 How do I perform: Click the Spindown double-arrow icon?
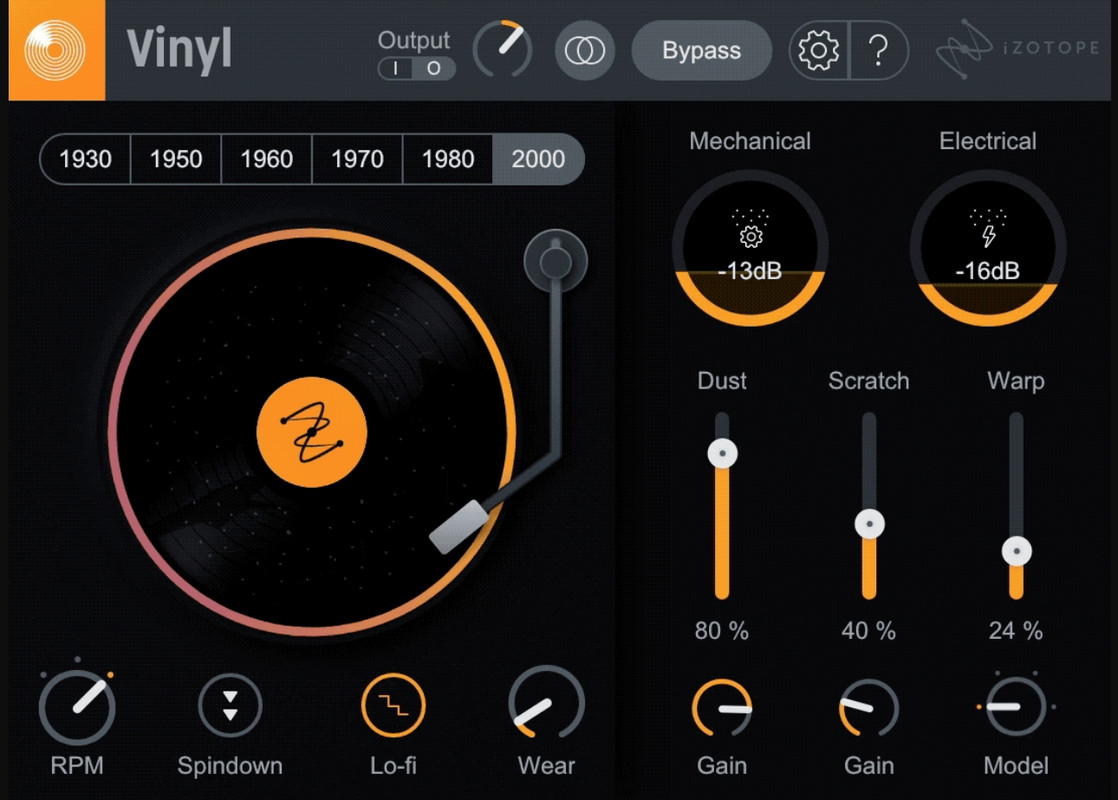click(230, 705)
